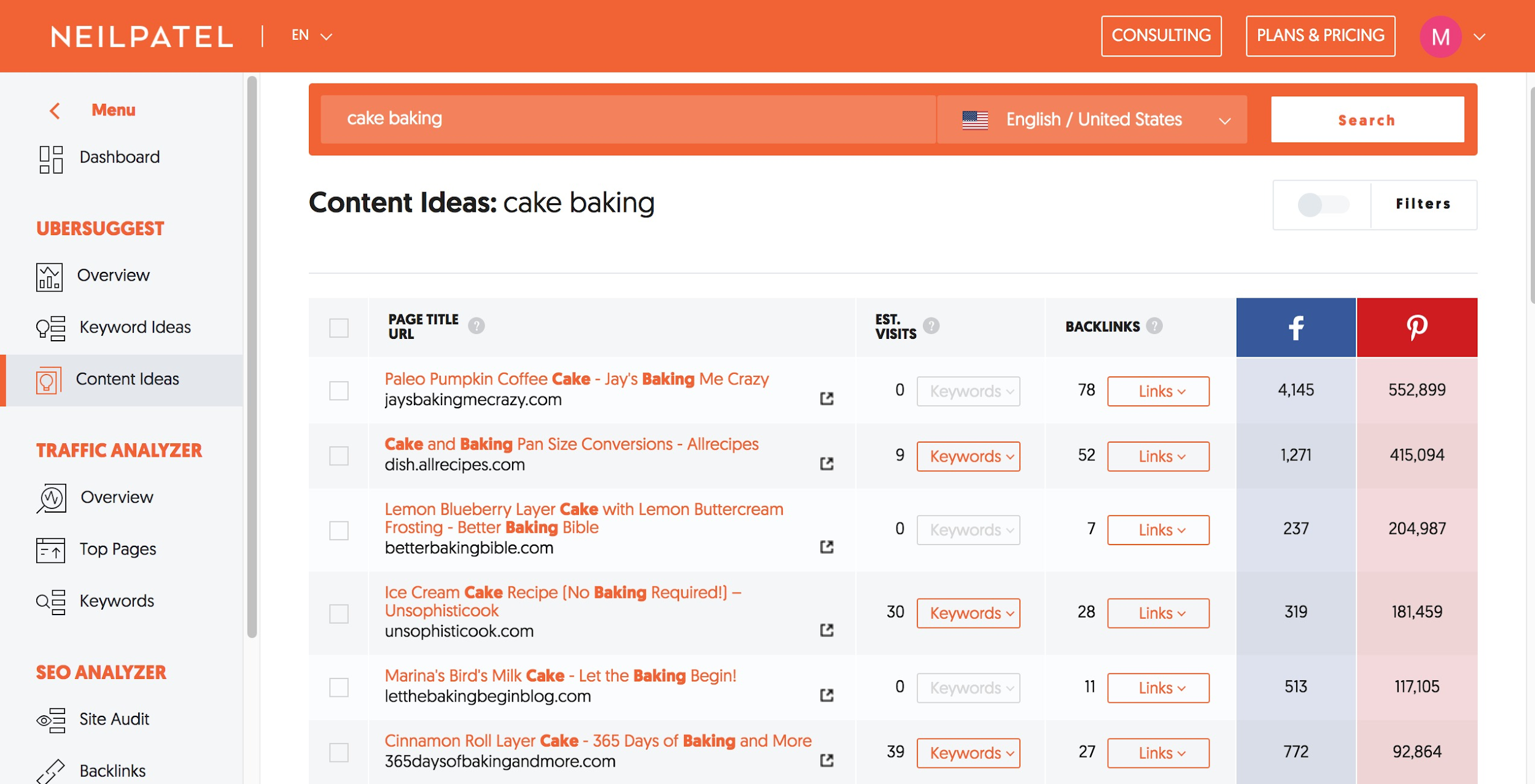Click the Traffic Analyzer Keywords icon
Screen dimensions: 1535x784
point(50,602)
